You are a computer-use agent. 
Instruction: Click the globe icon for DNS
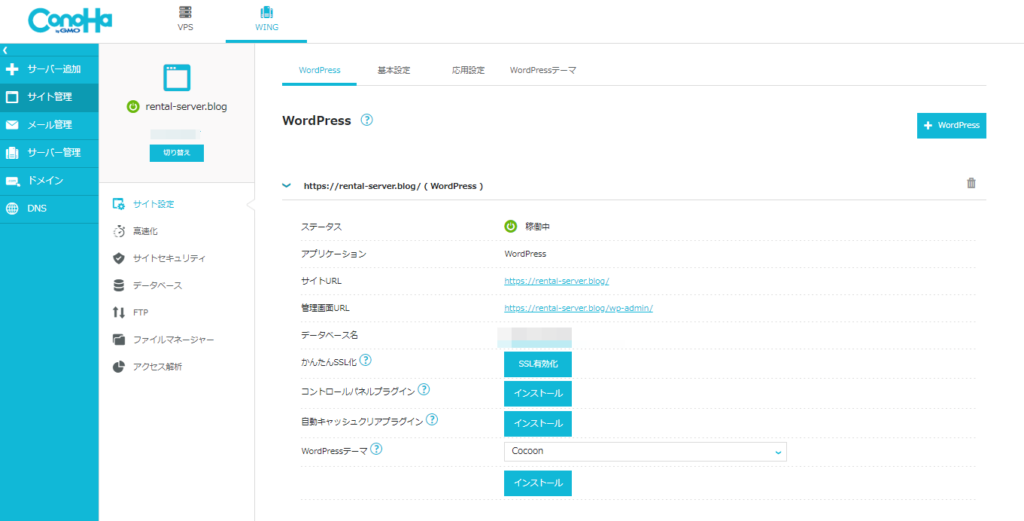12,209
